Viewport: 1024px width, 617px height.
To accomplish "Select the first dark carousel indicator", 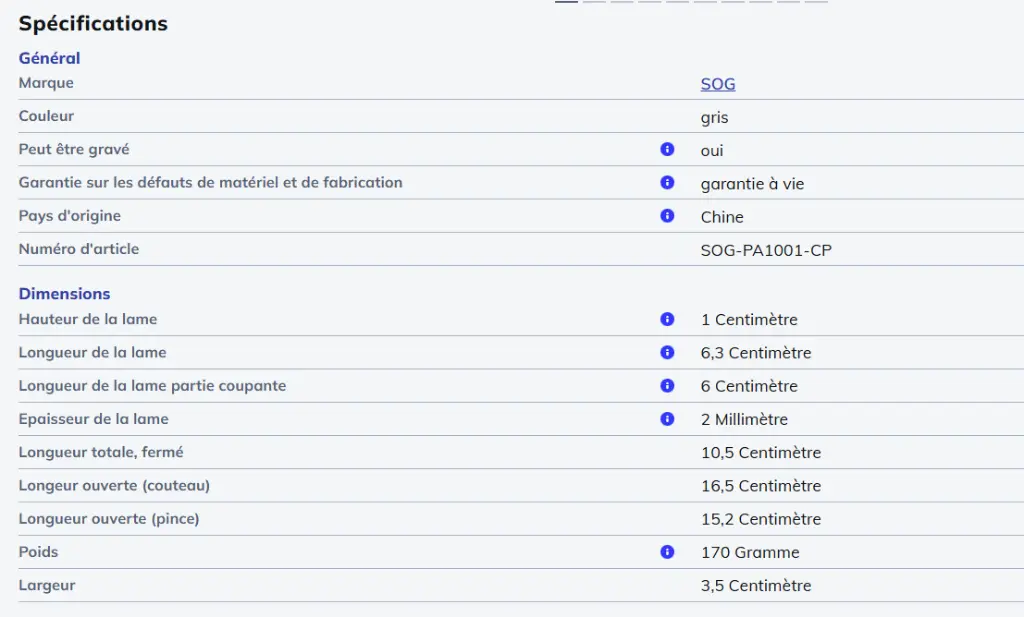I will tap(566, 2).
